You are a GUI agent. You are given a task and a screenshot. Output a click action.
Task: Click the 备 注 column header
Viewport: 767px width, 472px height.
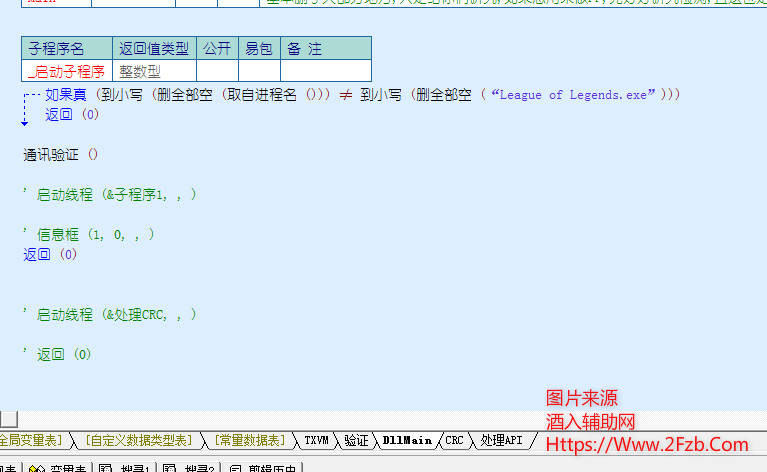coord(326,48)
